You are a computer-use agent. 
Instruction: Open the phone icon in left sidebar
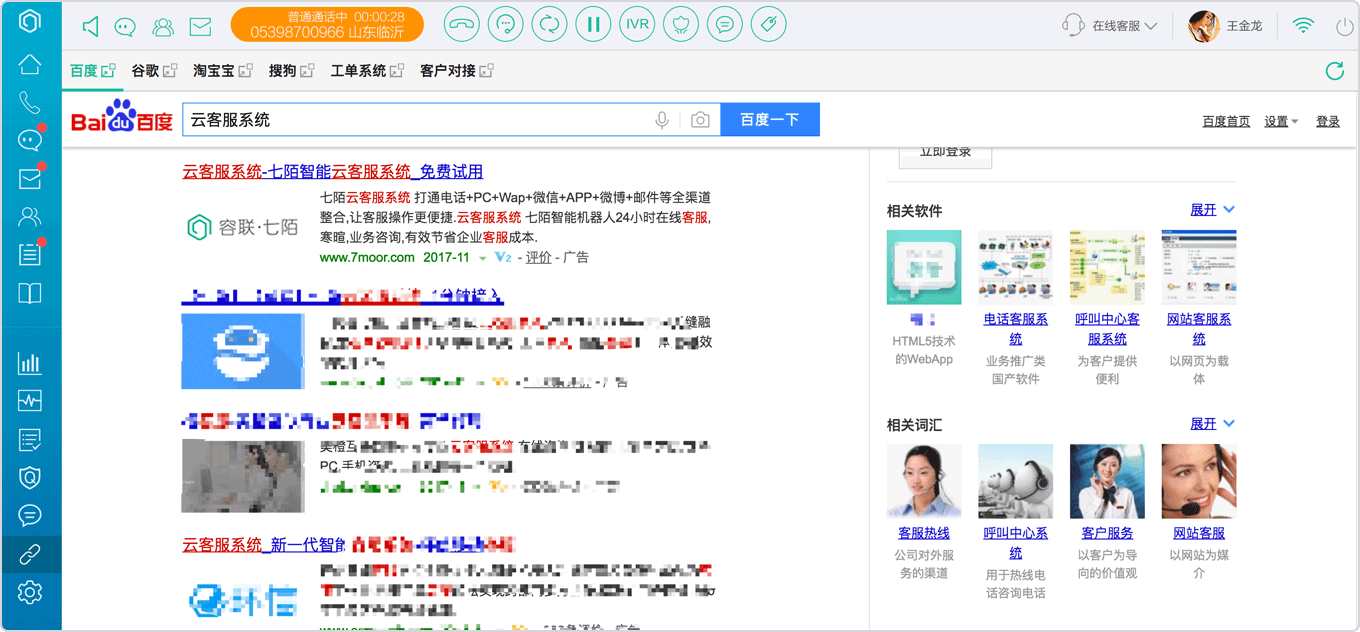click(30, 103)
